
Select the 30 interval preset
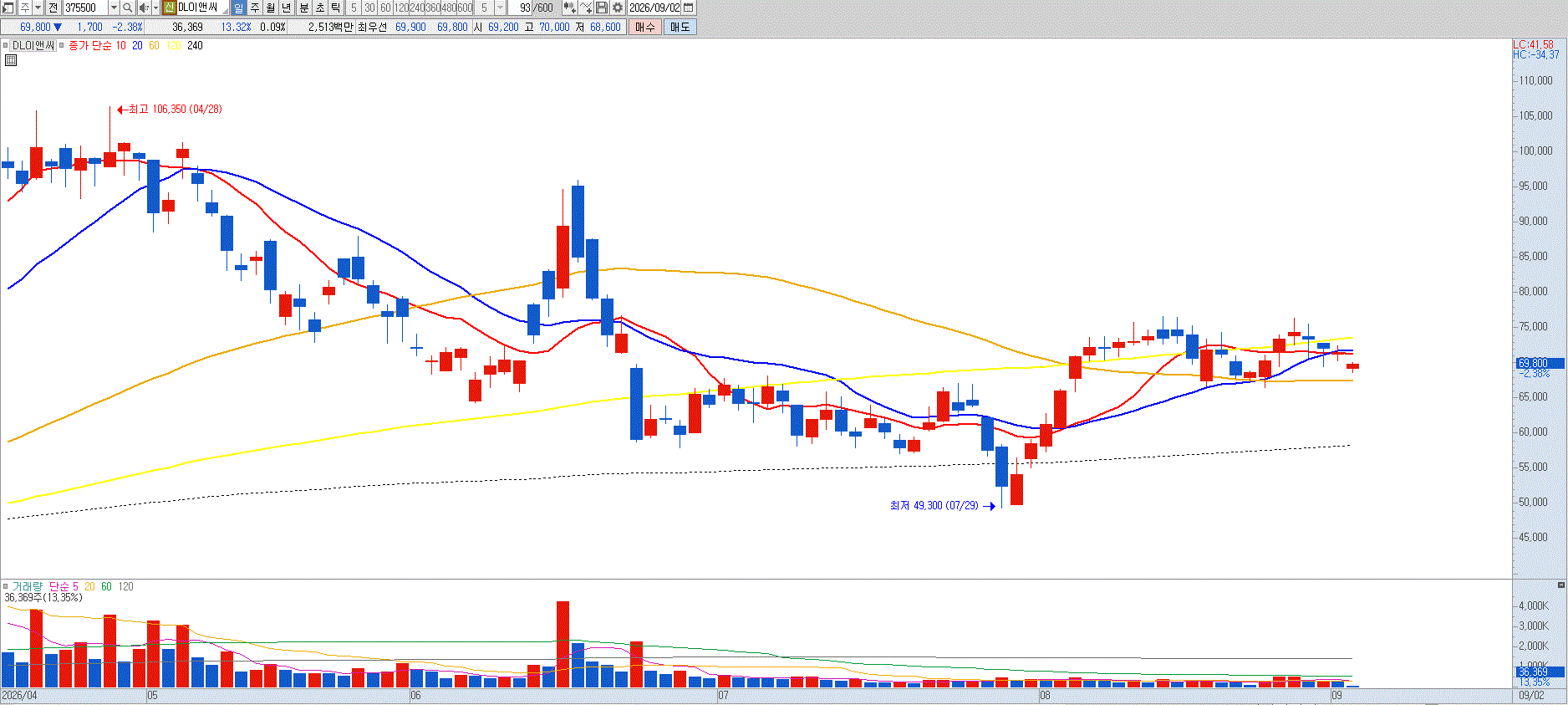(x=369, y=8)
